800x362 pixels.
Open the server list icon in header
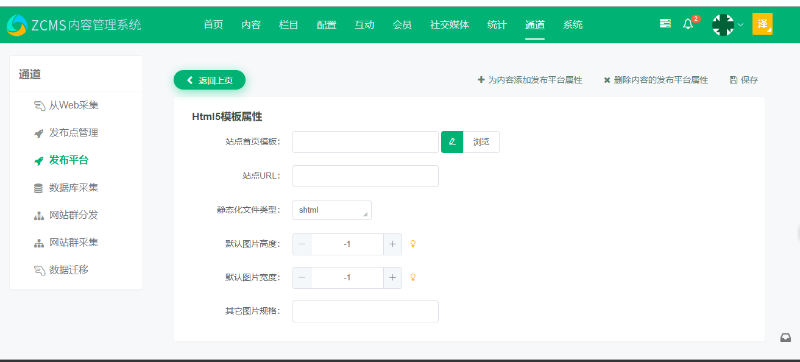tap(665, 23)
